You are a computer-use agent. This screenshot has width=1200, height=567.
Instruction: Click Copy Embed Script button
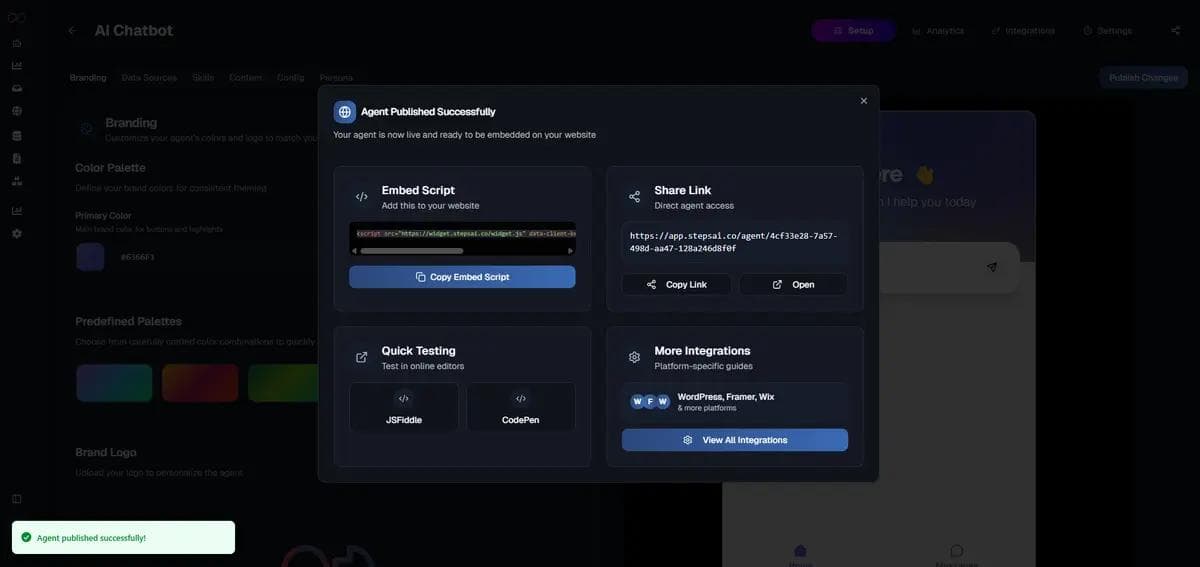click(462, 277)
